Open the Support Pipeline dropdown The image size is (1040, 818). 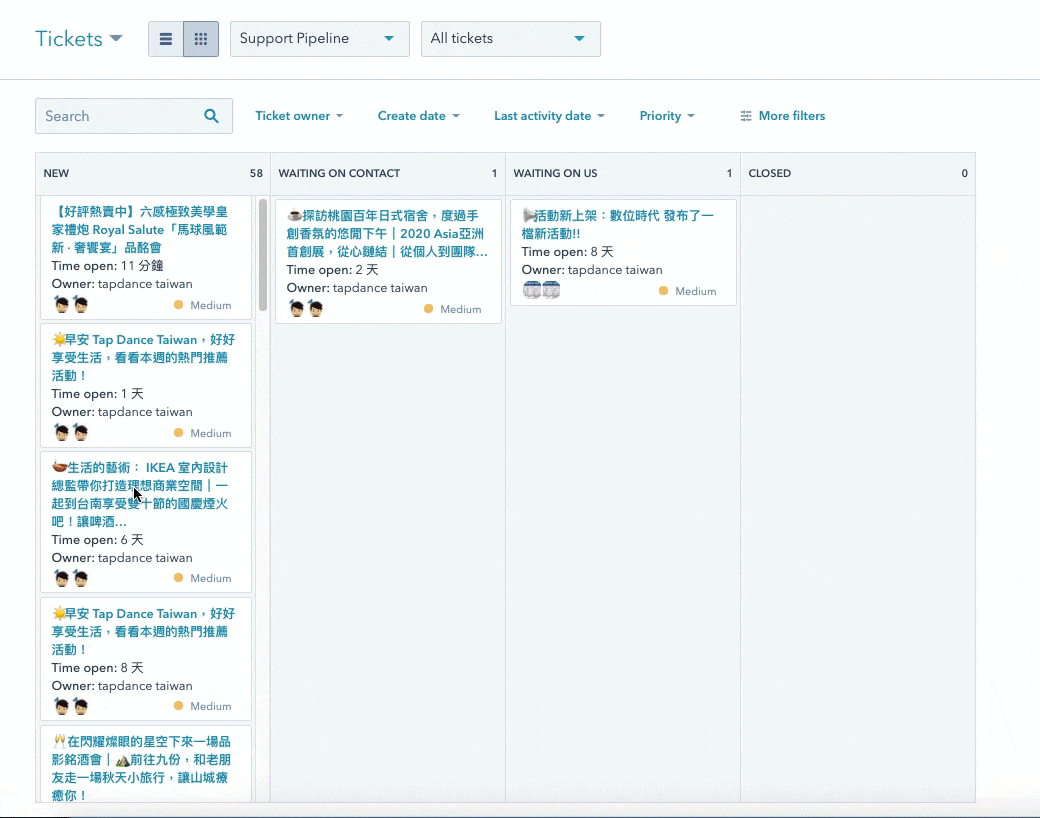pyautogui.click(x=319, y=39)
